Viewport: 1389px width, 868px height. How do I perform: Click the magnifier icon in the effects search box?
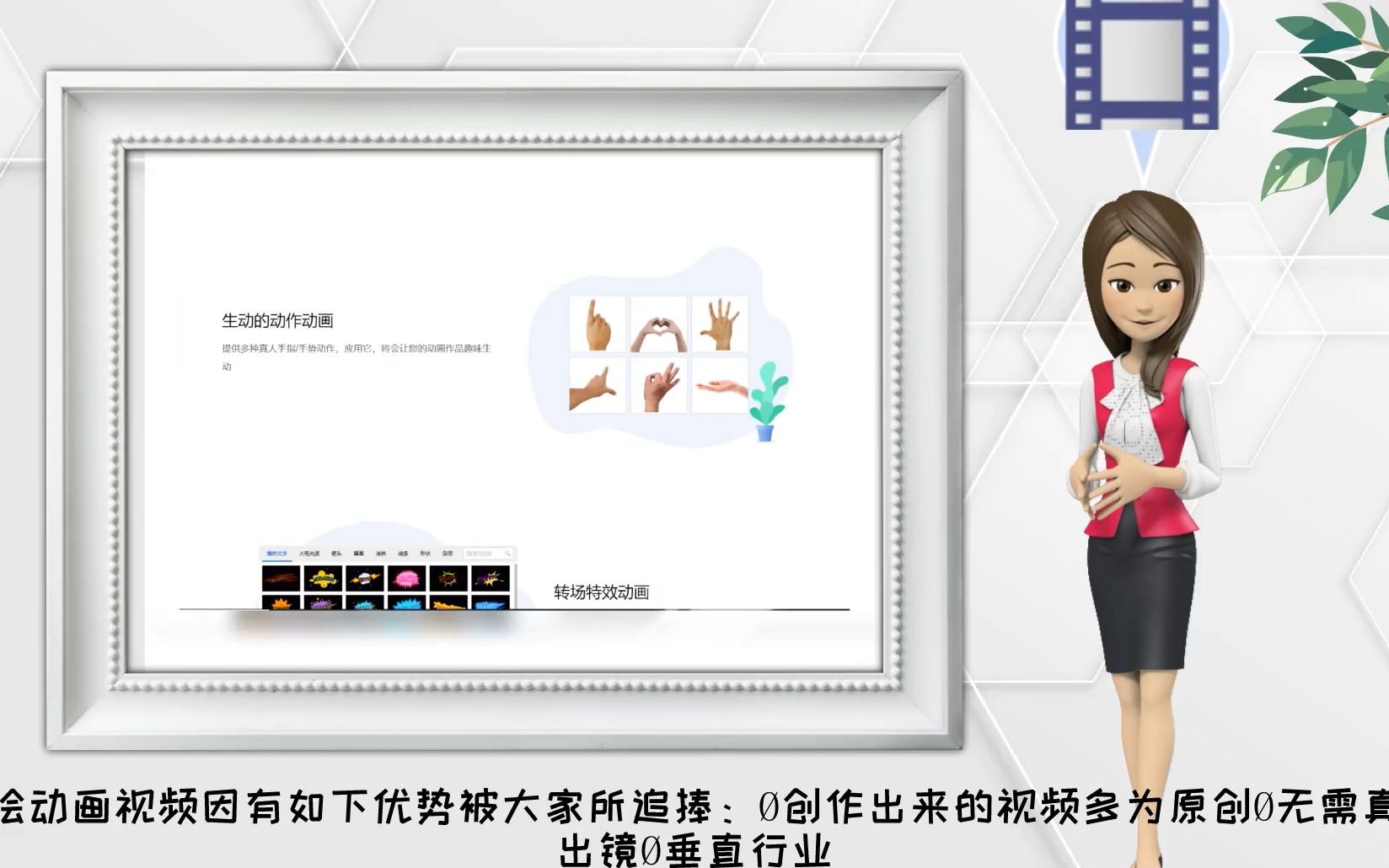507,554
